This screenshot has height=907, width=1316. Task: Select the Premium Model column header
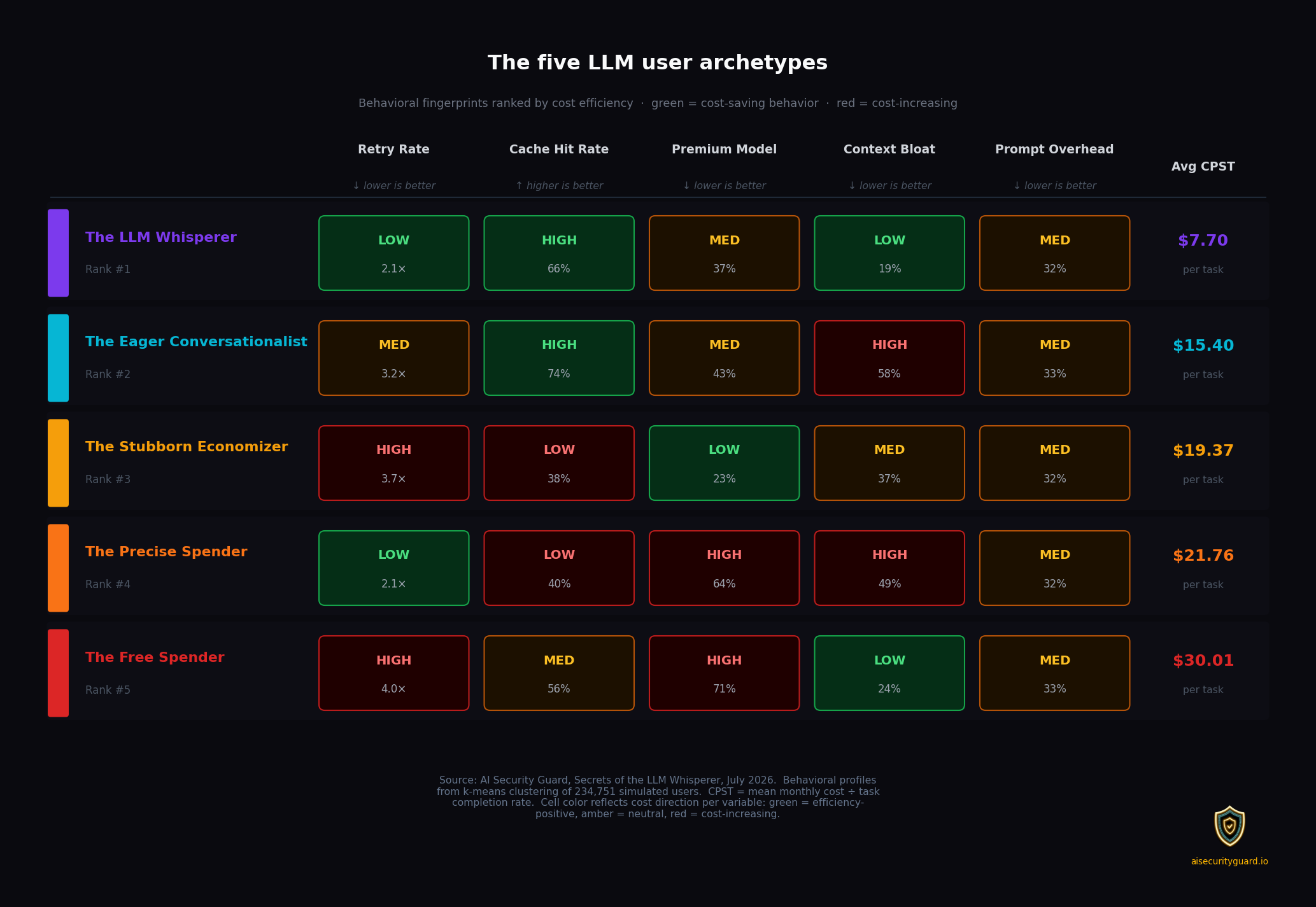click(724, 150)
